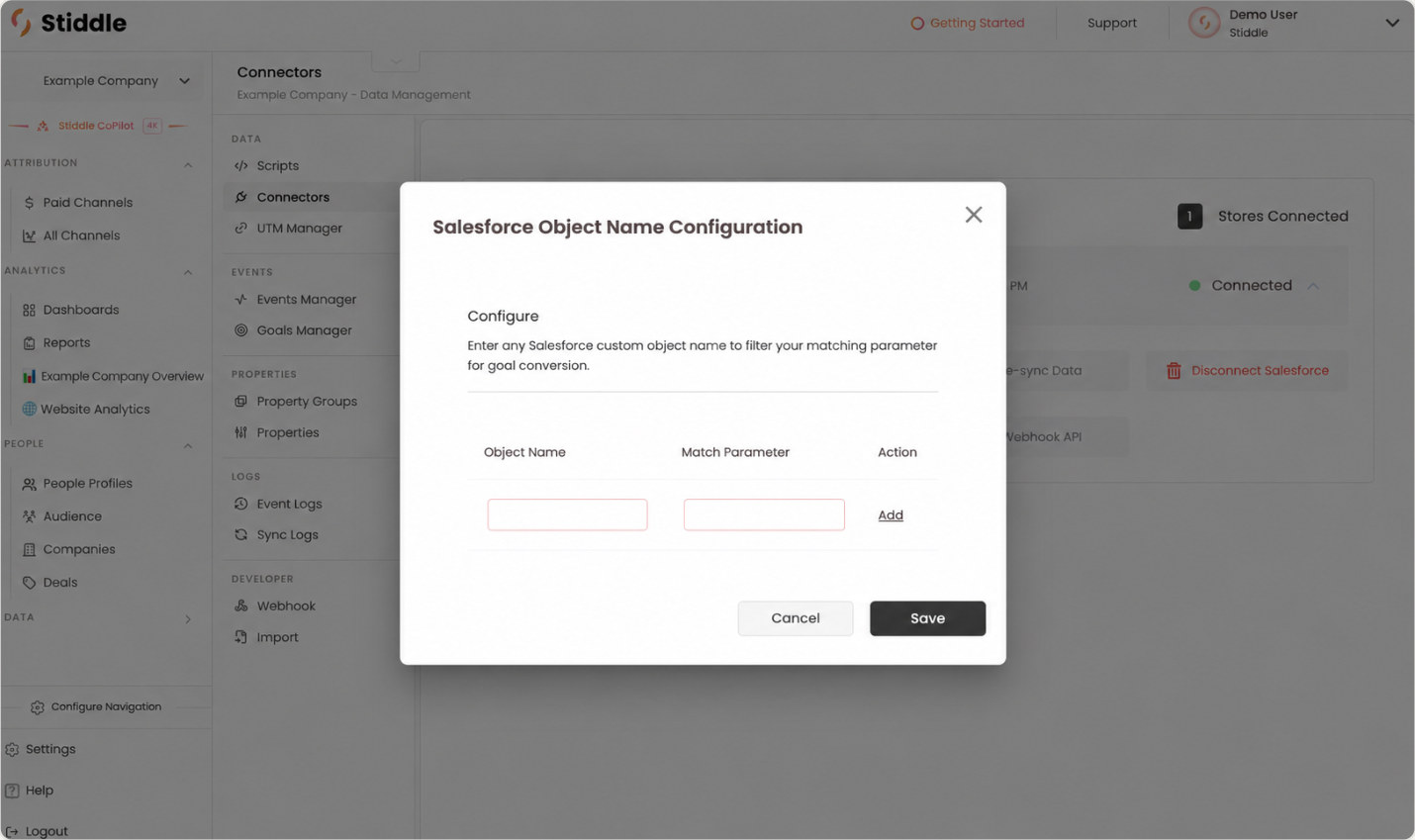The width and height of the screenshot is (1415, 840).
Task: Open Reports clipboard icon
Action: 29,342
